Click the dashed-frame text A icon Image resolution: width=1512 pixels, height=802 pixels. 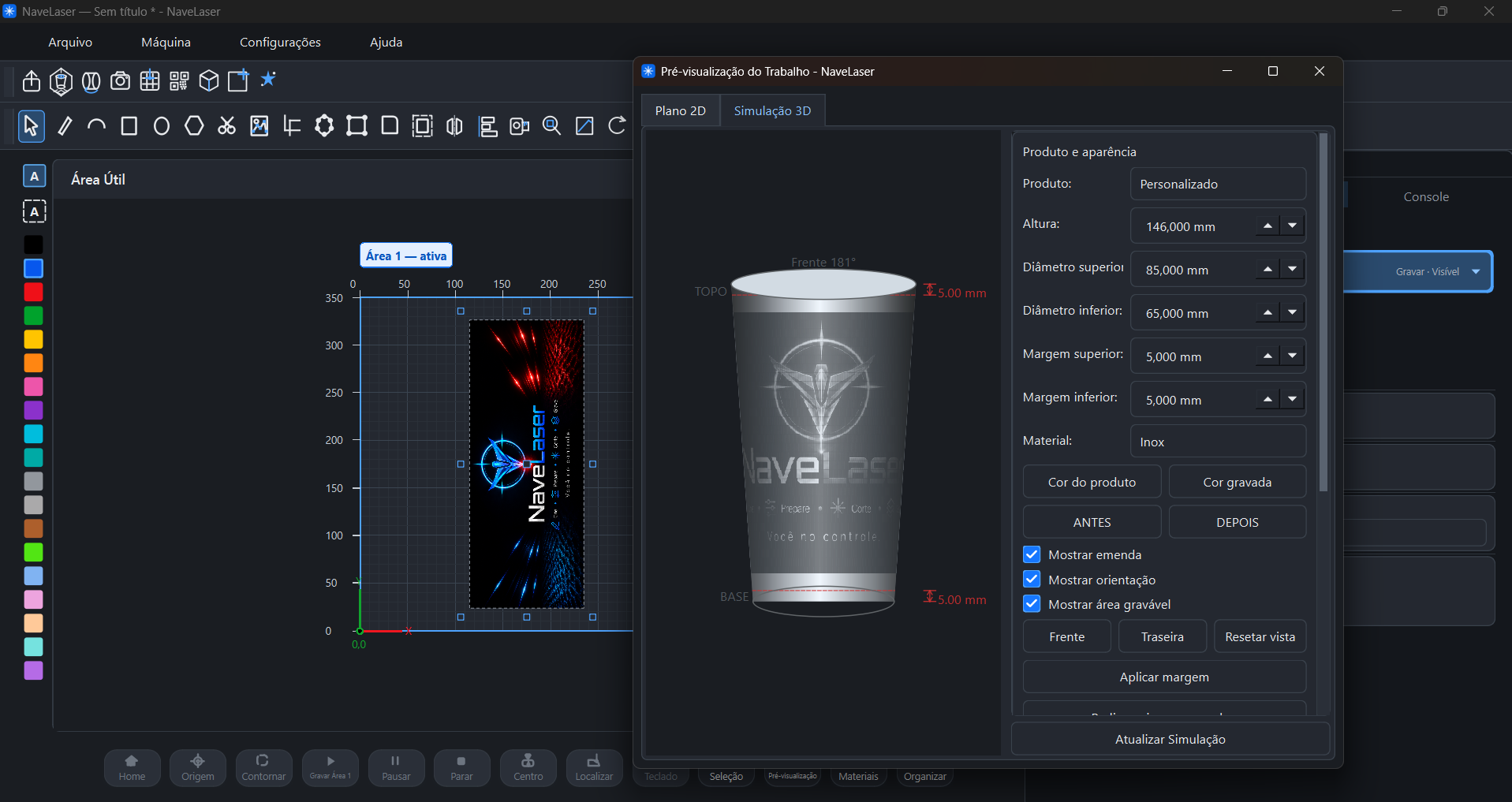(x=34, y=211)
